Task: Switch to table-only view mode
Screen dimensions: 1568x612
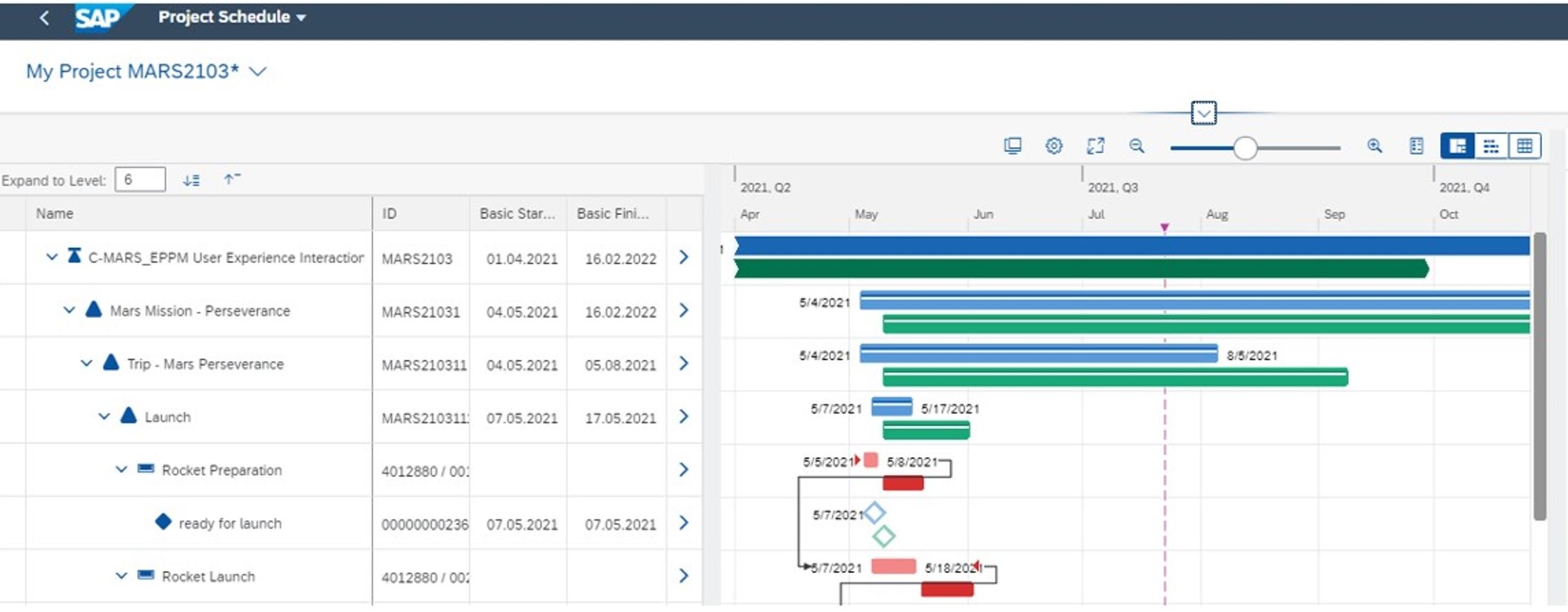Action: 1524,146
